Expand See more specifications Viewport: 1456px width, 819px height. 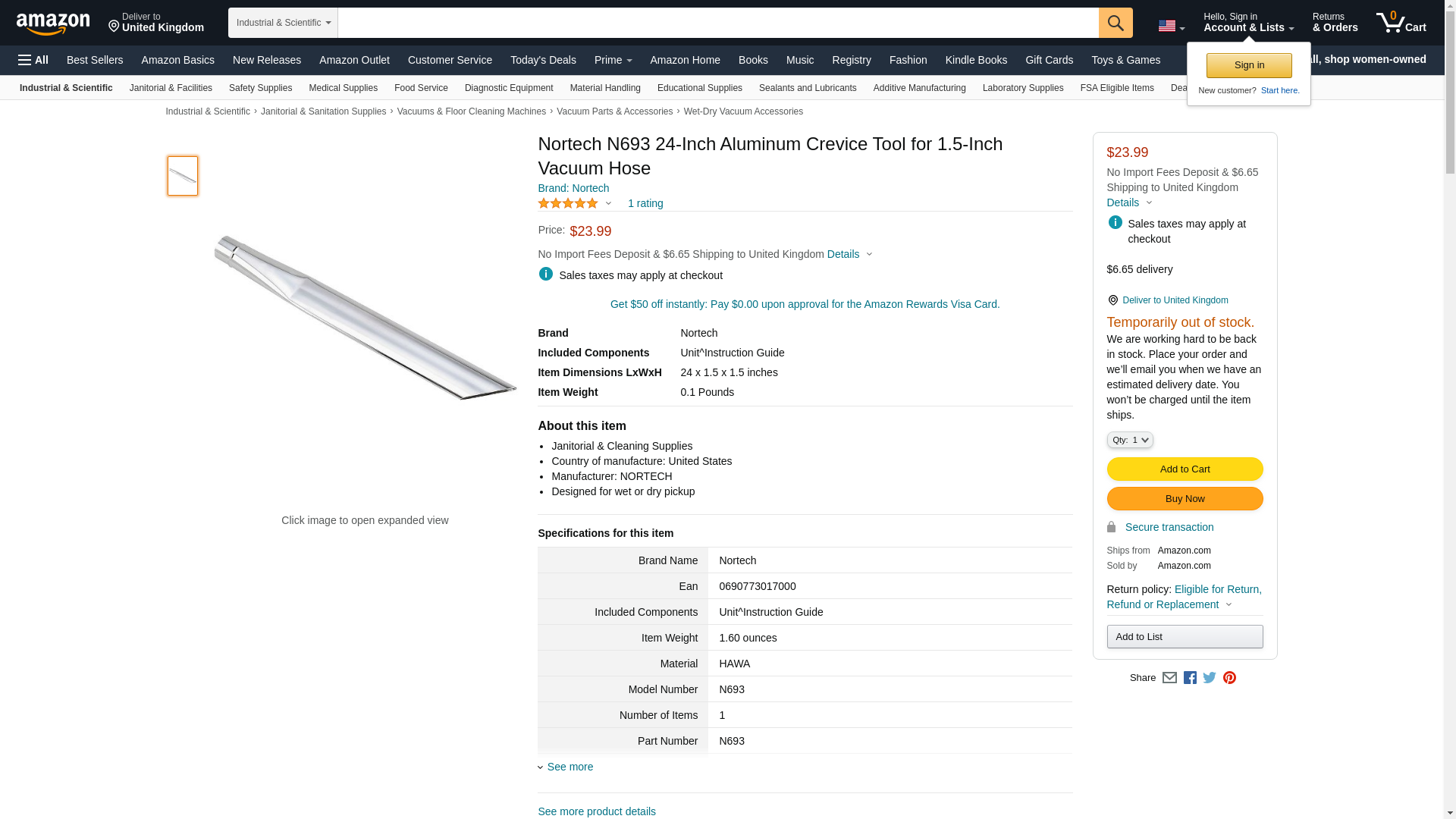pos(570,767)
